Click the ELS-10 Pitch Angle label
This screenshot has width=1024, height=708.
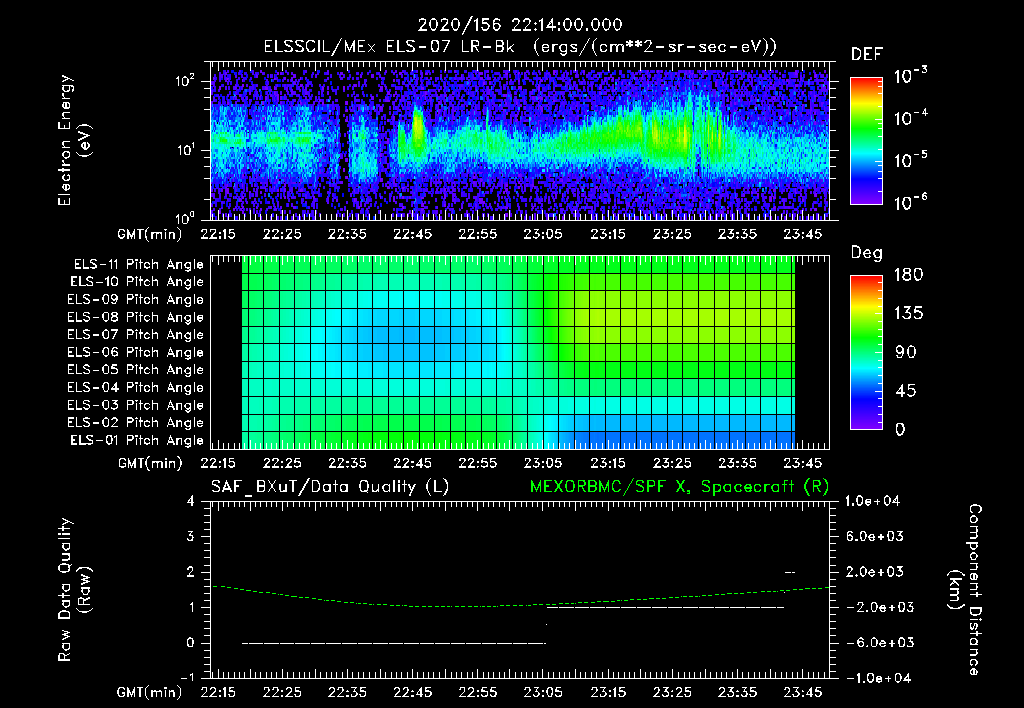tap(137, 282)
